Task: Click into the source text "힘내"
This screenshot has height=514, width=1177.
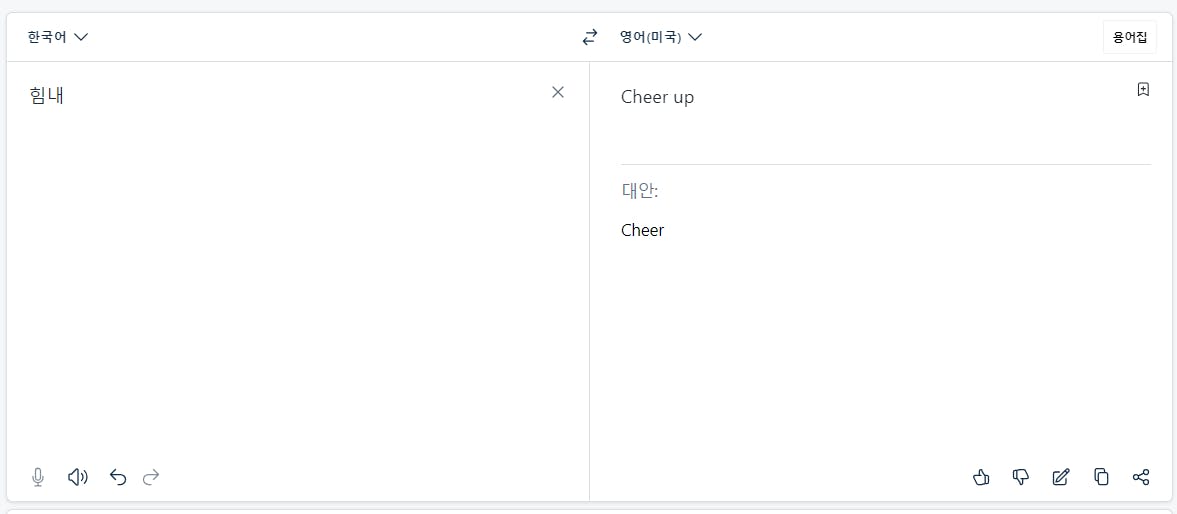Action: pos(47,96)
